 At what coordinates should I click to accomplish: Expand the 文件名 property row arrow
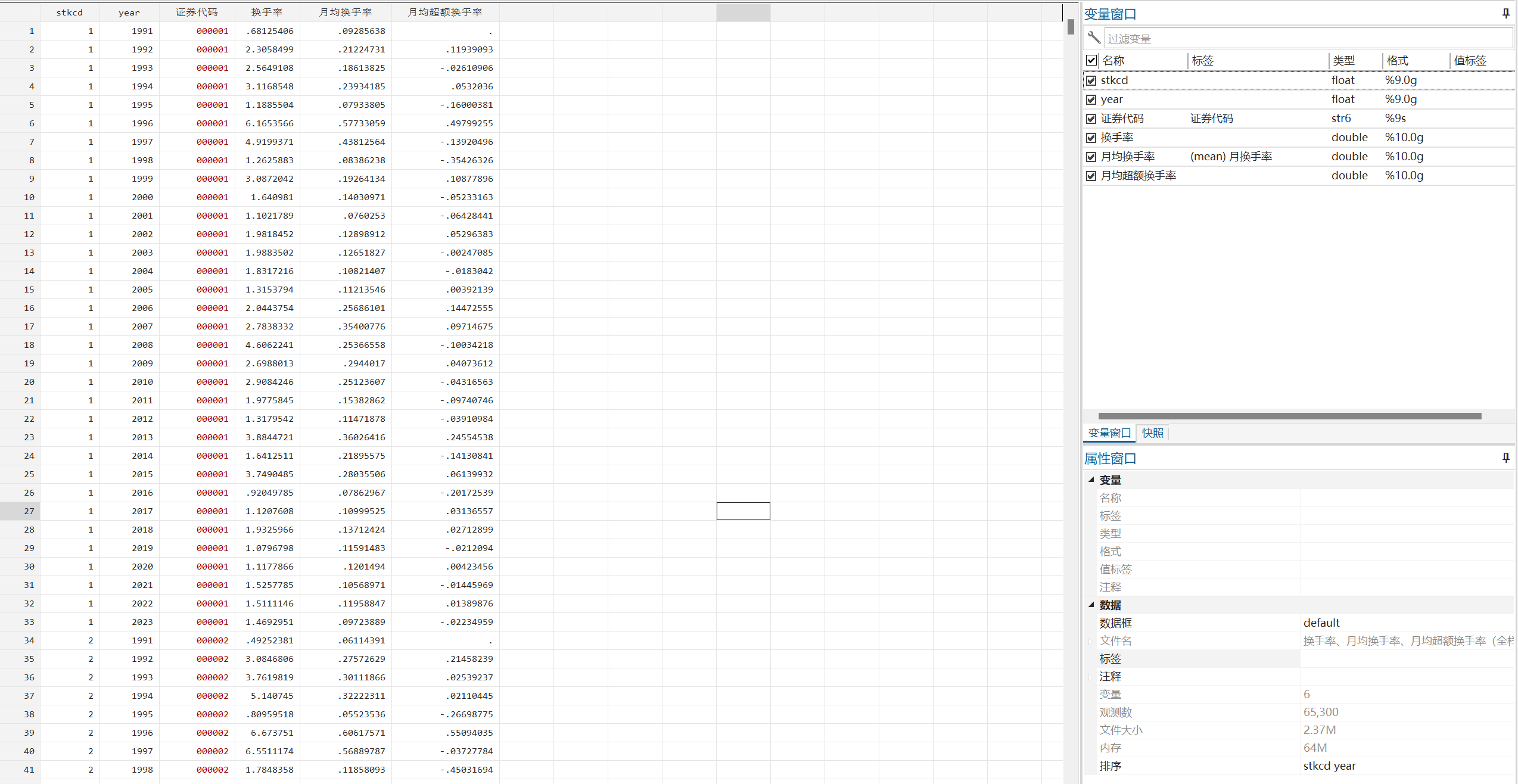click(1090, 641)
